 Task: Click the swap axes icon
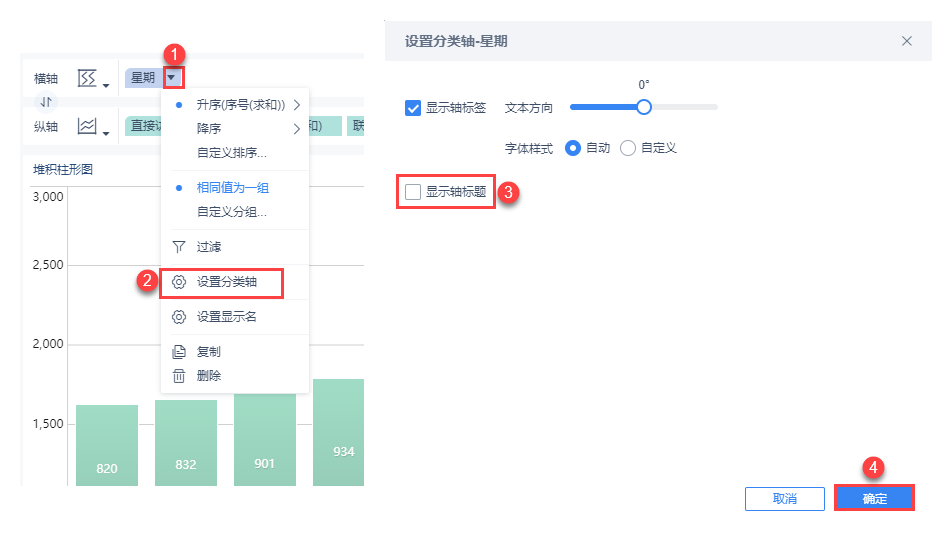click(x=47, y=102)
